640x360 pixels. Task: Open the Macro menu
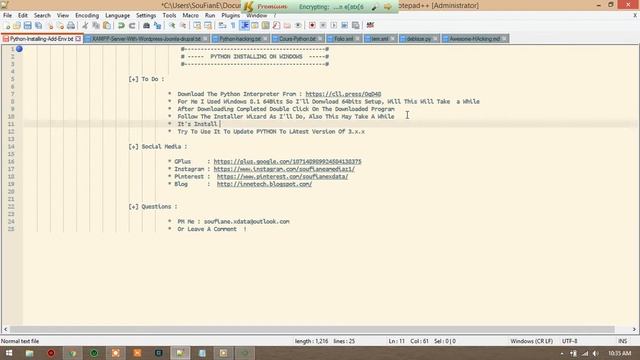click(x=190, y=15)
